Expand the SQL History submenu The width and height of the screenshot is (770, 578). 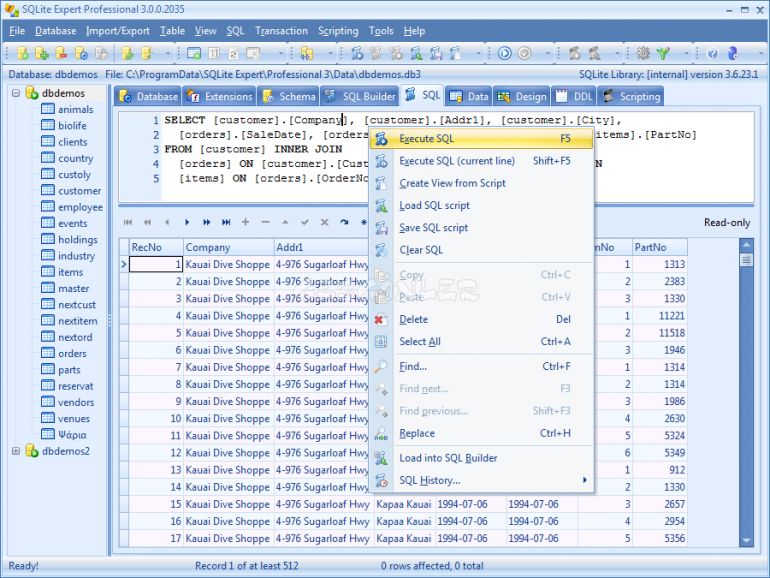481,480
